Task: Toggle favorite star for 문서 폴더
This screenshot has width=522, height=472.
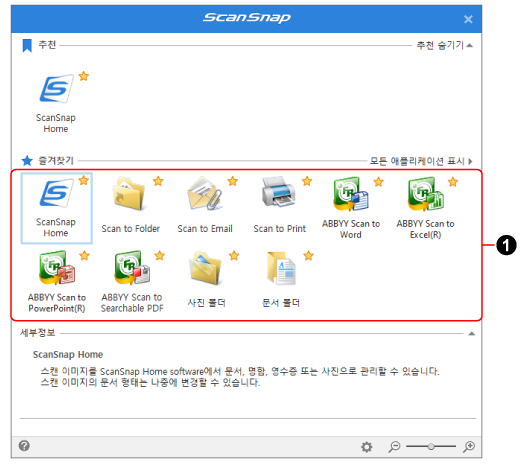Action: [x=309, y=256]
